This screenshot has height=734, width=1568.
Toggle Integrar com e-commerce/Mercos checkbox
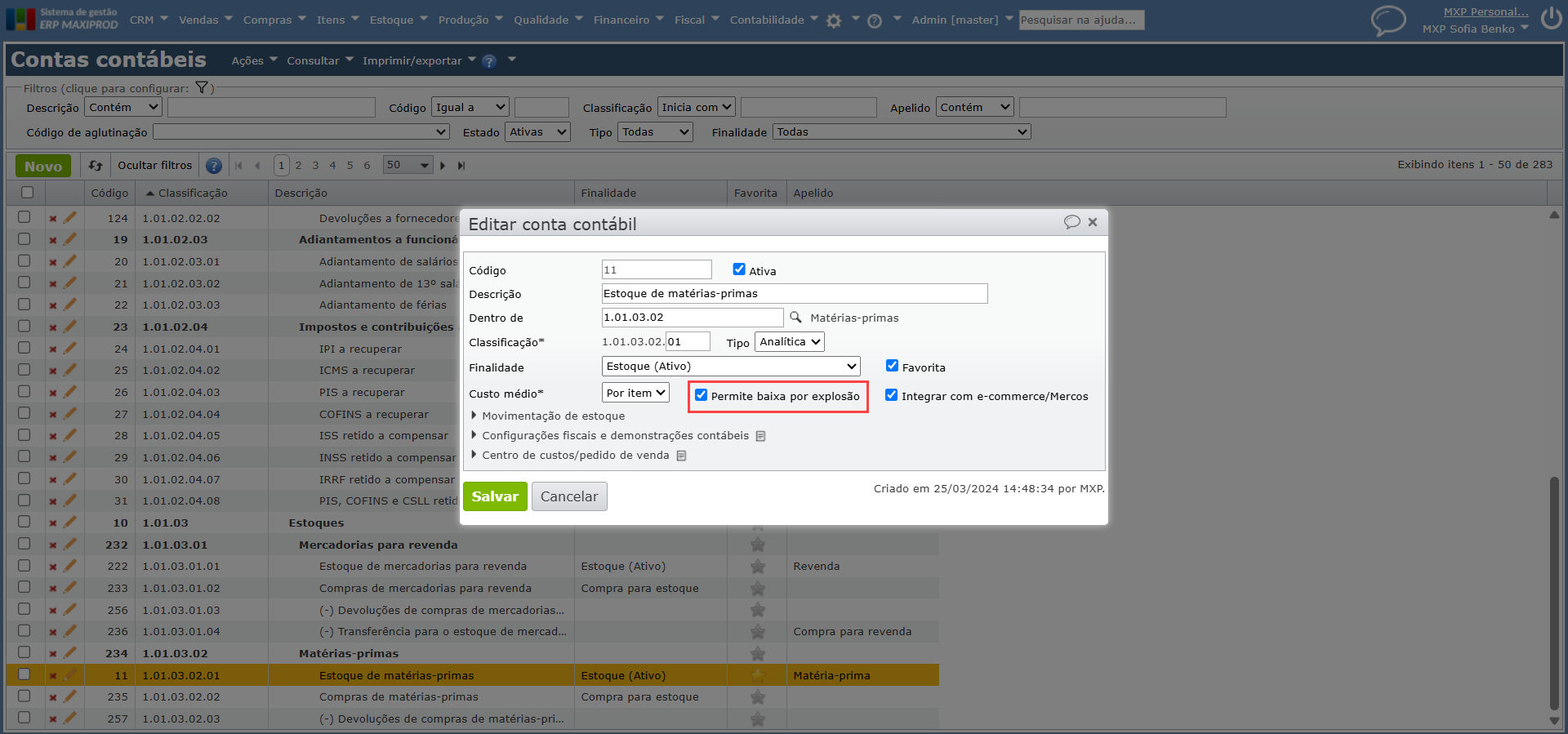(x=891, y=395)
